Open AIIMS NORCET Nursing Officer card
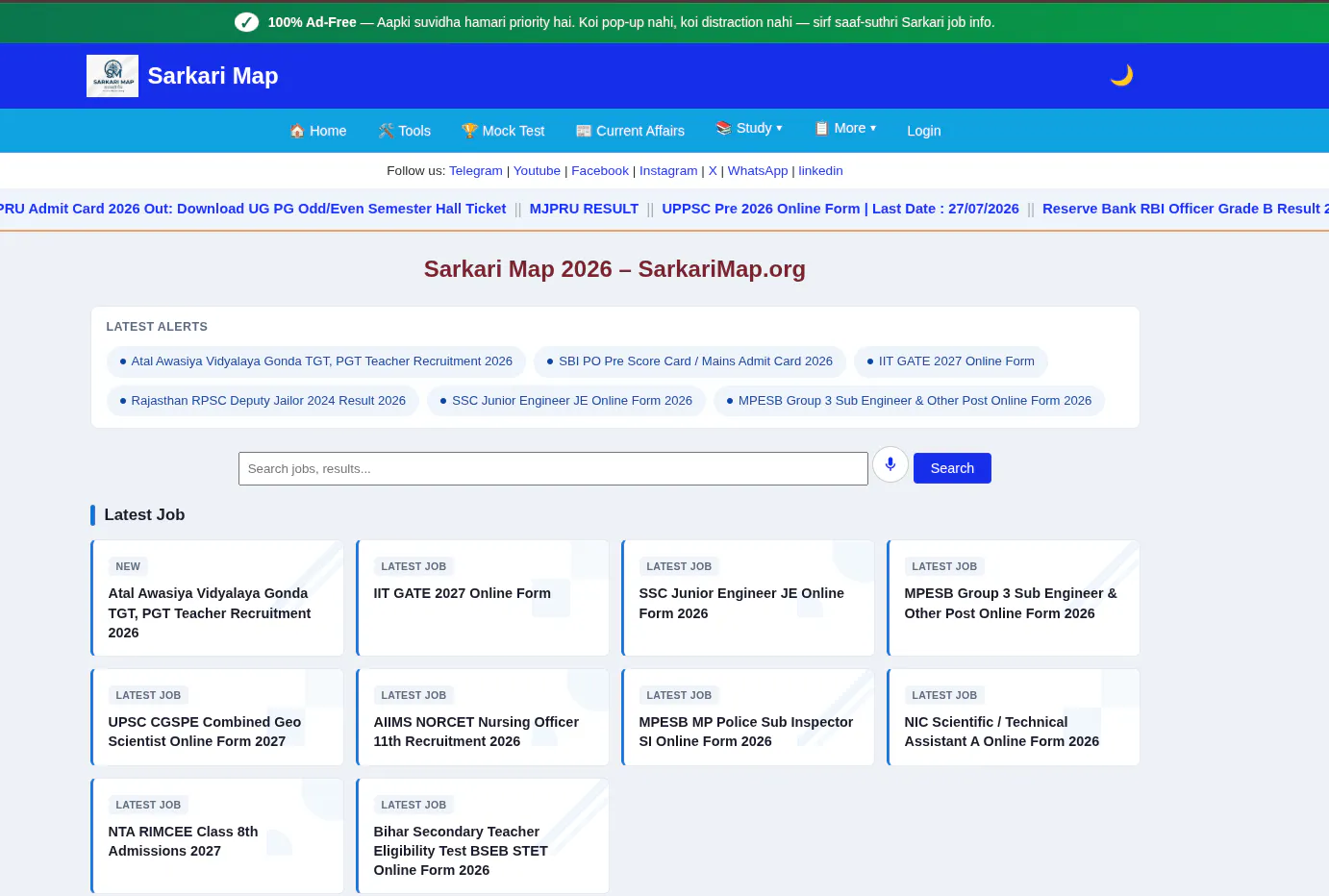The height and width of the screenshot is (896, 1329). tap(483, 717)
